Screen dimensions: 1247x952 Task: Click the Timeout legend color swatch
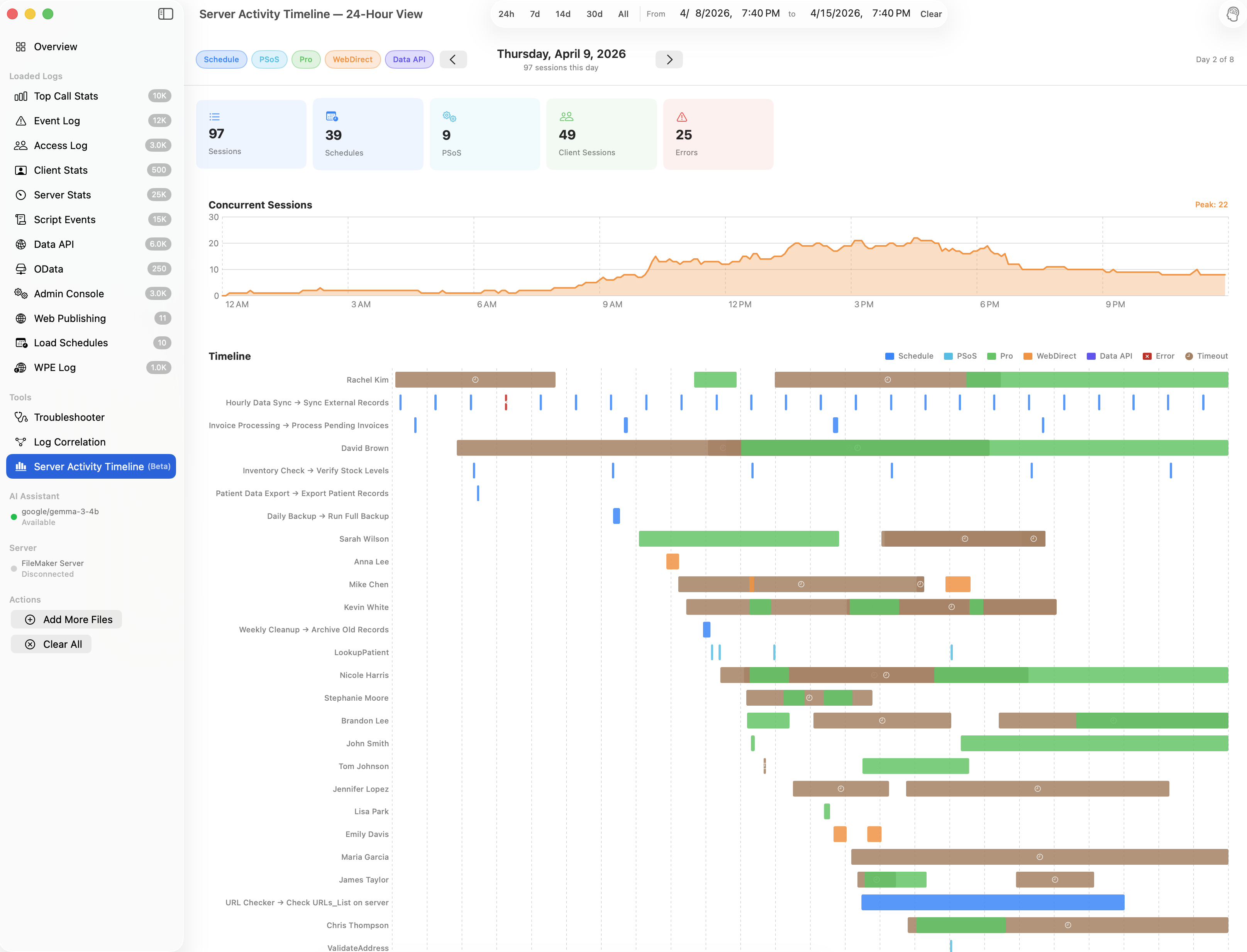coord(1189,356)
